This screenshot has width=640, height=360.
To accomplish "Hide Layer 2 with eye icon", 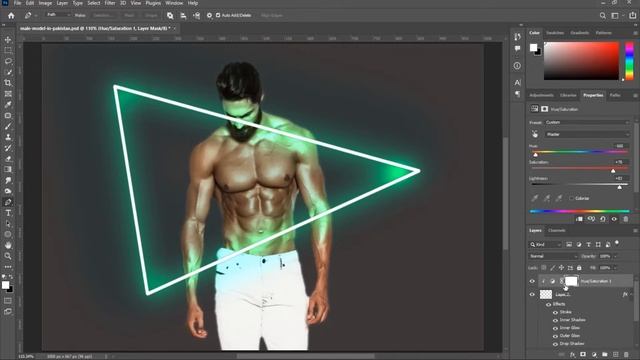I will click(x=532, y=294).
